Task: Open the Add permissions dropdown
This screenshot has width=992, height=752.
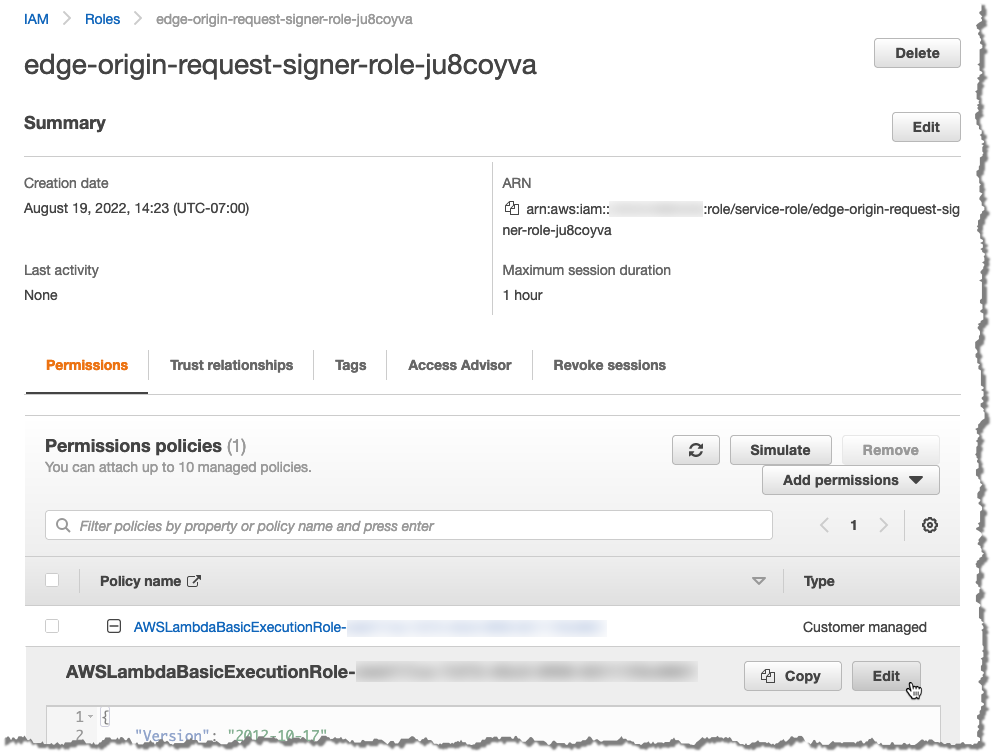Action: click(x=850, y=480)
